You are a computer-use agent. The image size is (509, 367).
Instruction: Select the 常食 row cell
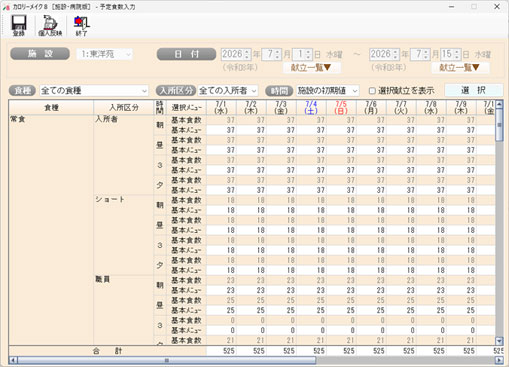51,230
